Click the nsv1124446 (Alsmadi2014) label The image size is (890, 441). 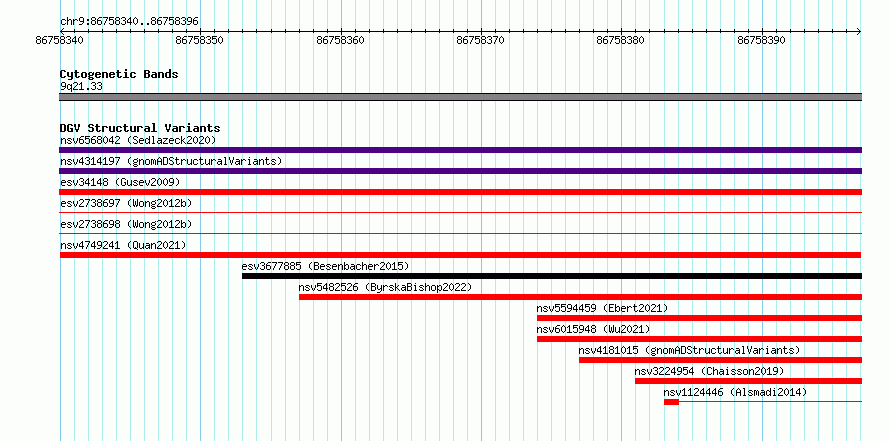(x=735, y=392)
